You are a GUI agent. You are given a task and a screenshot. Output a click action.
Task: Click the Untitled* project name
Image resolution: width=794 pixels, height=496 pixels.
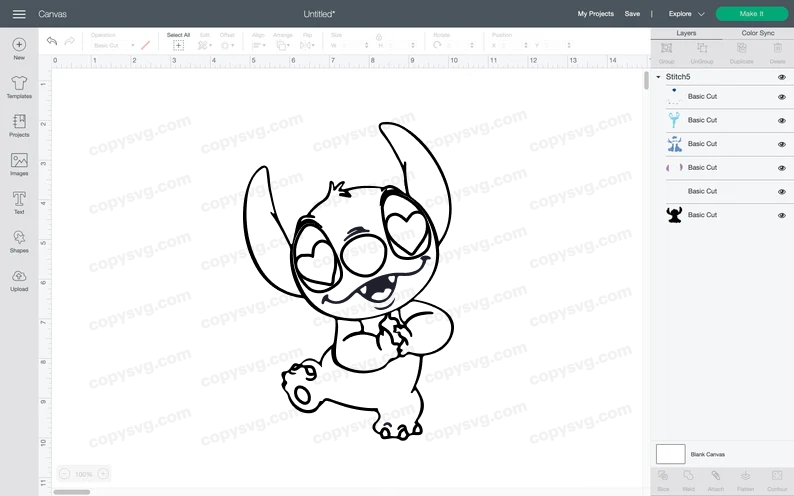[x=319, y=14]
